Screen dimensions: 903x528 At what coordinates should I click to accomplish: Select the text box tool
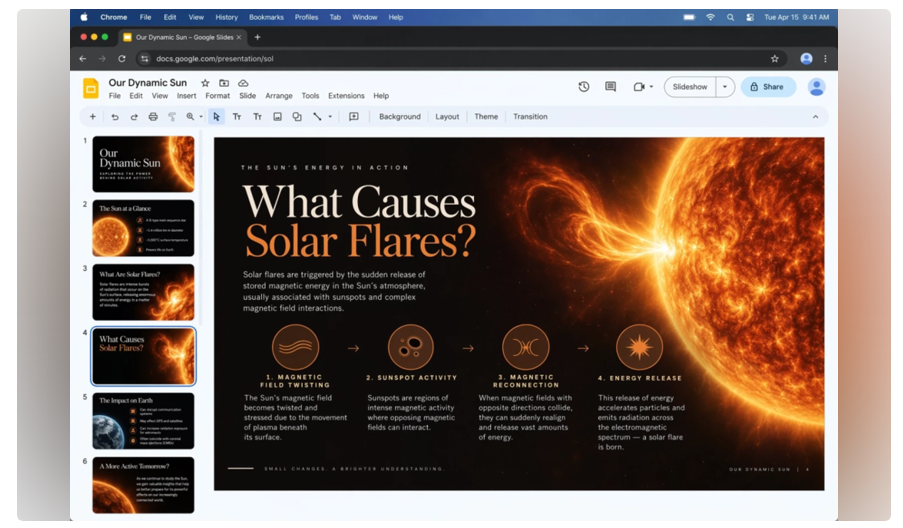point(237,117)
